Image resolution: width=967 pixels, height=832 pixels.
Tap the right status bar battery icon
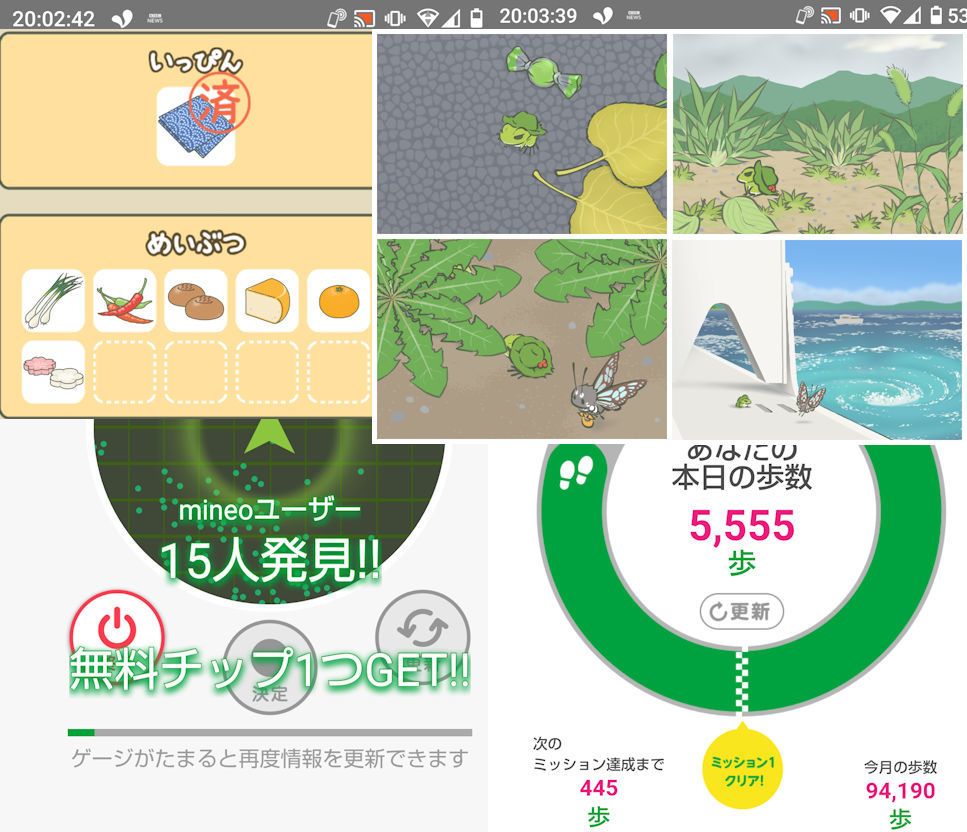936,15
